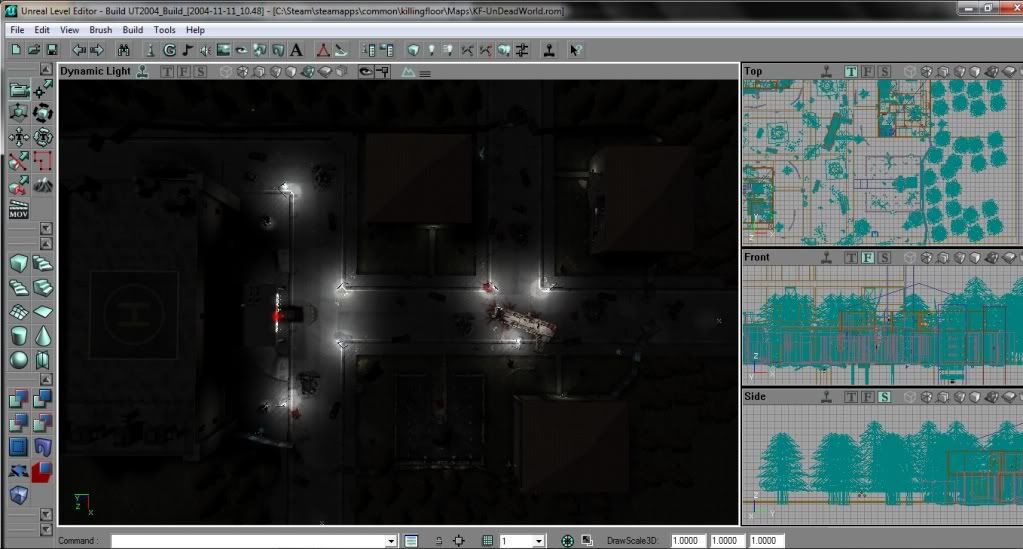The height and width of the screenshot is (549, 1023).
Task: Select the Cube brush builder
Action: click(x=19, y=264)
